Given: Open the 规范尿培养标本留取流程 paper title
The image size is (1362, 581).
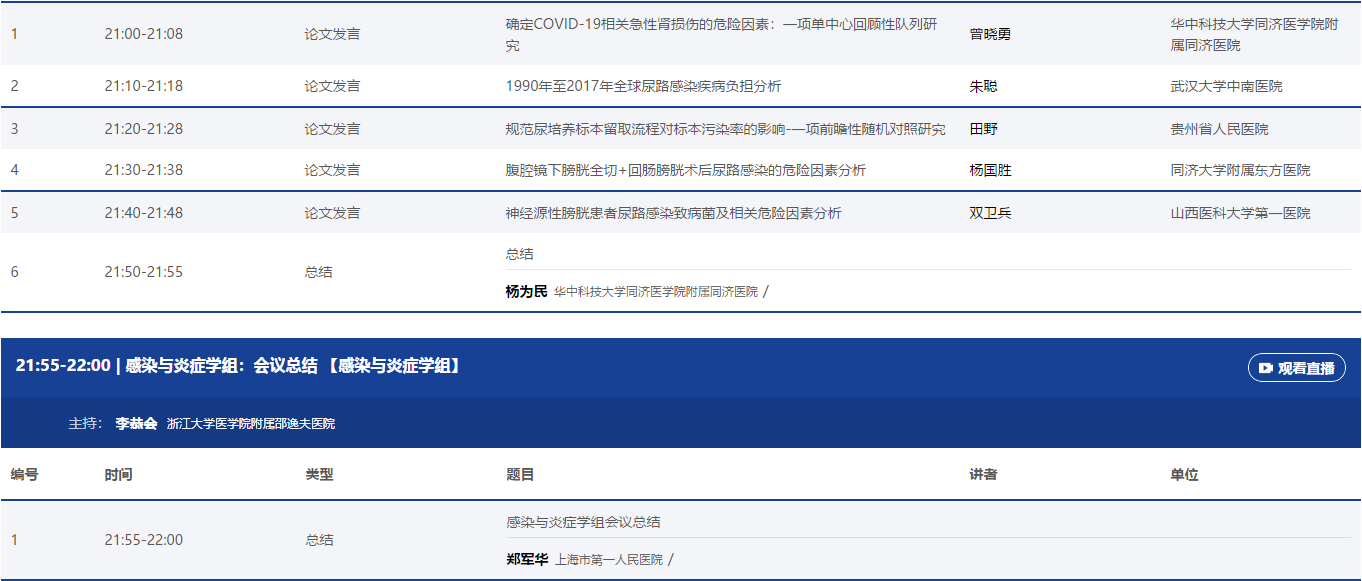Looking at the screenshot, I should pyautogui.click(x=725, y=129).
